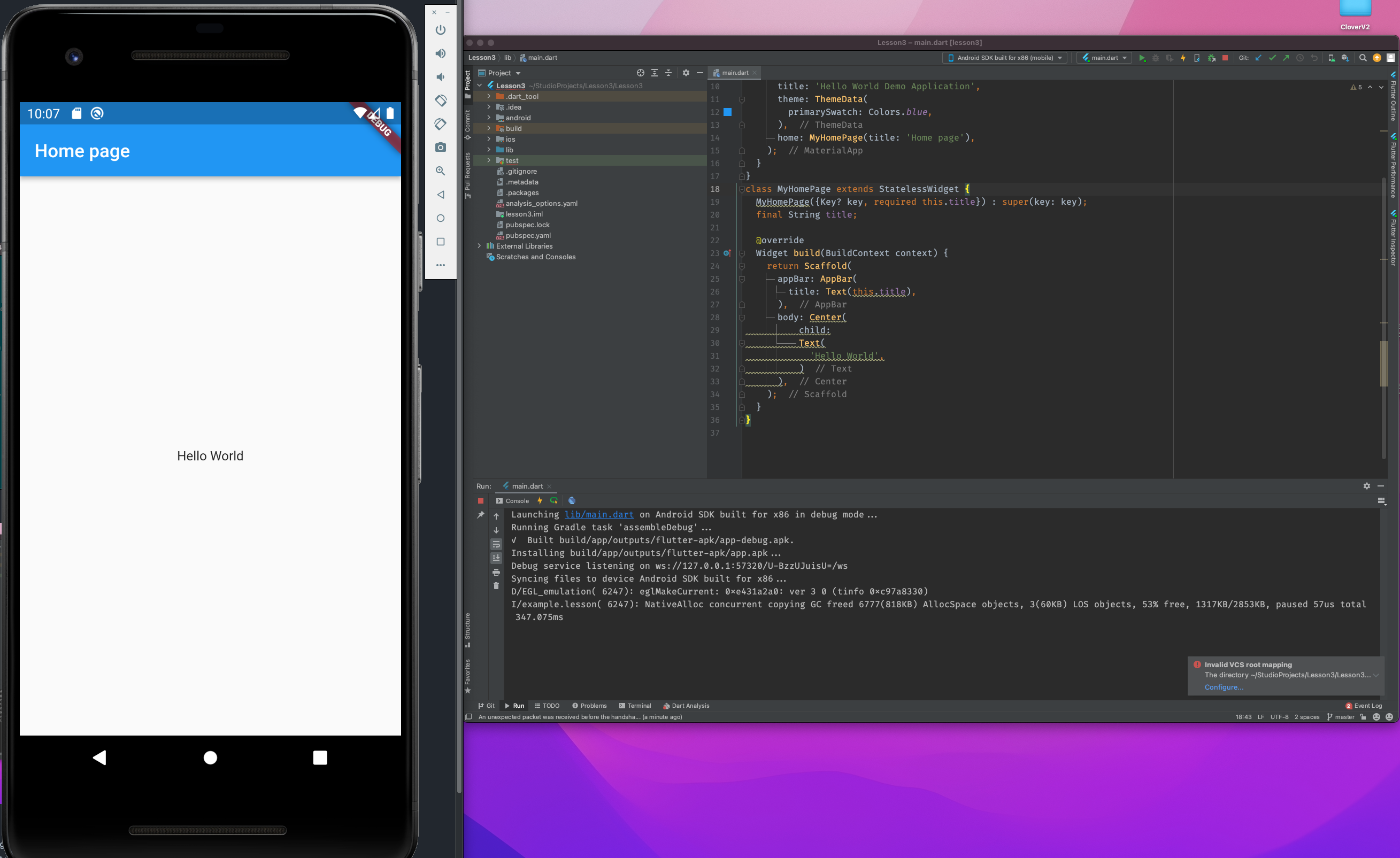Open Dart Analysis tab at bottom
This screenshot has height=858, width=1400.
pos(686,706)
